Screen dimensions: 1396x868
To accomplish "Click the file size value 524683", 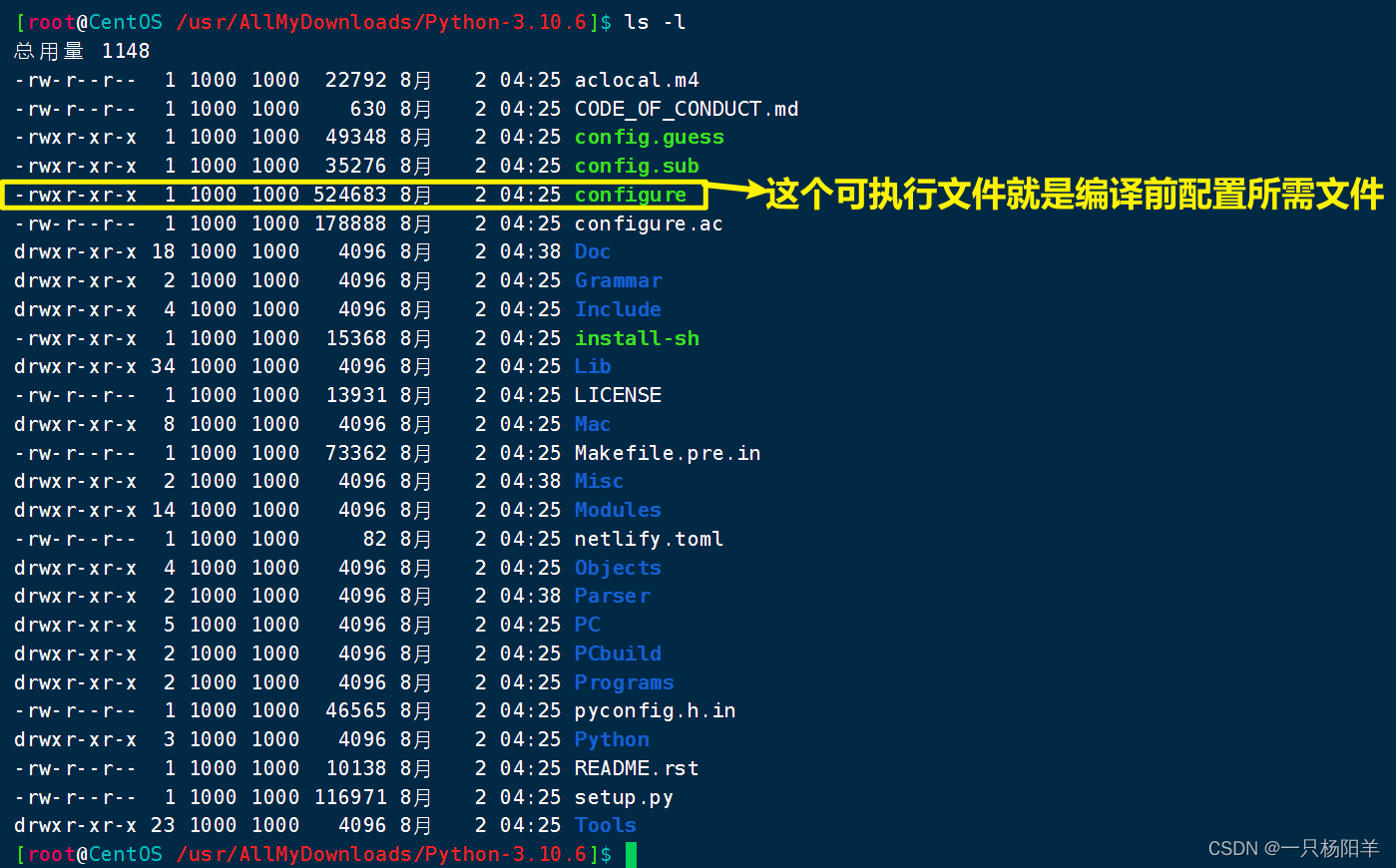I will [350, 195].
